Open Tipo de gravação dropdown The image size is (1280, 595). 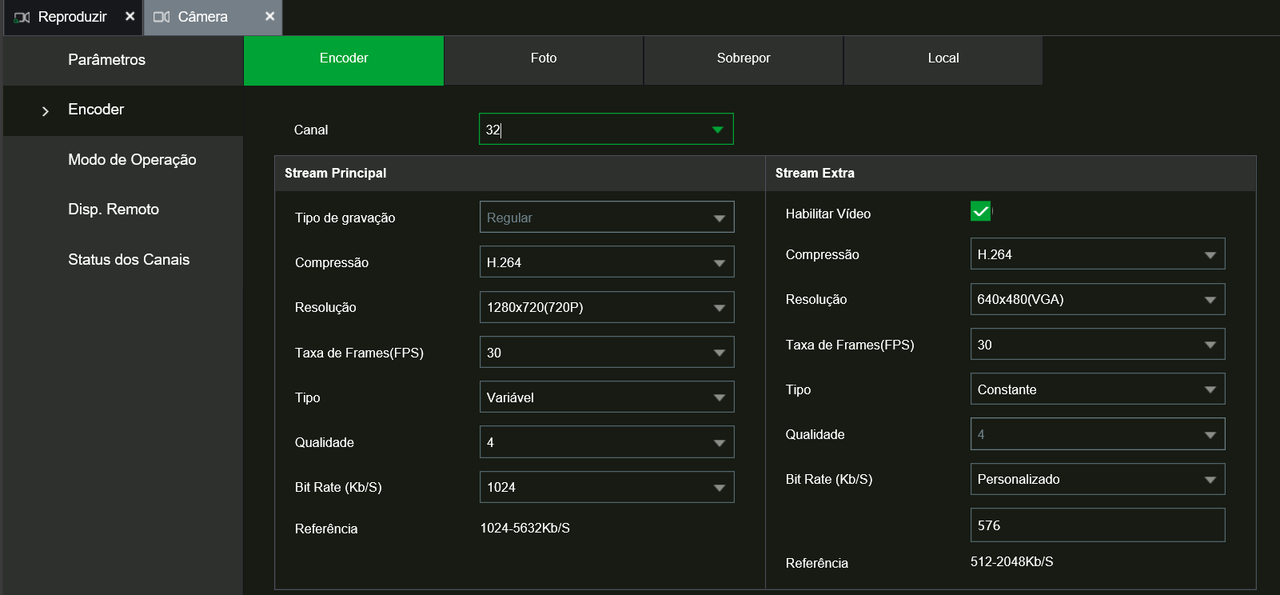tap(606, 217)
